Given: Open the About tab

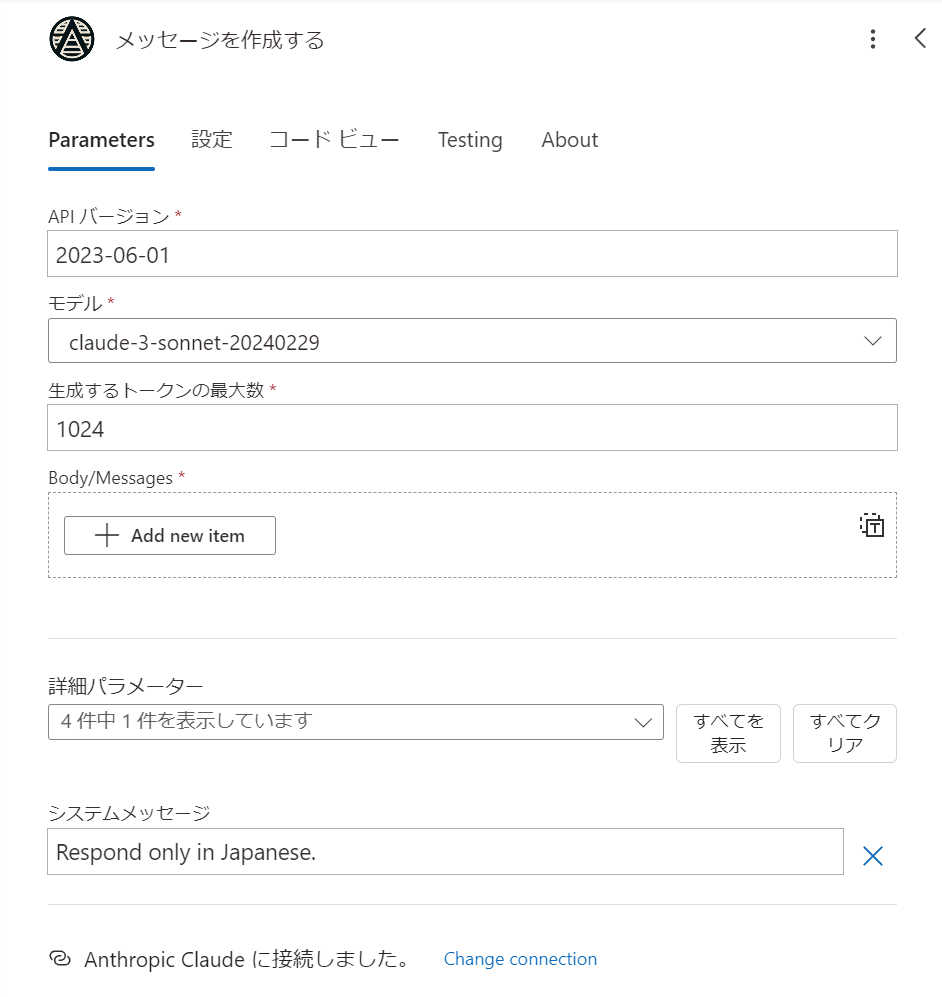Looking at the screenshot, I should click(x=570, y=140).
